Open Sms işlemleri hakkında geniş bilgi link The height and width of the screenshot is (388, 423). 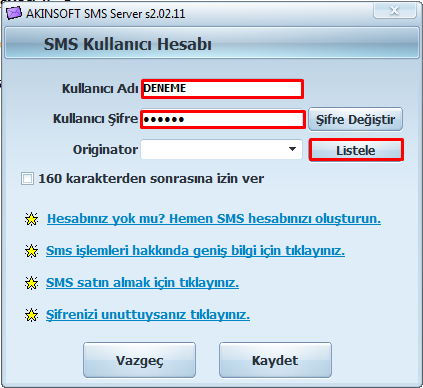tap(195, 251)
